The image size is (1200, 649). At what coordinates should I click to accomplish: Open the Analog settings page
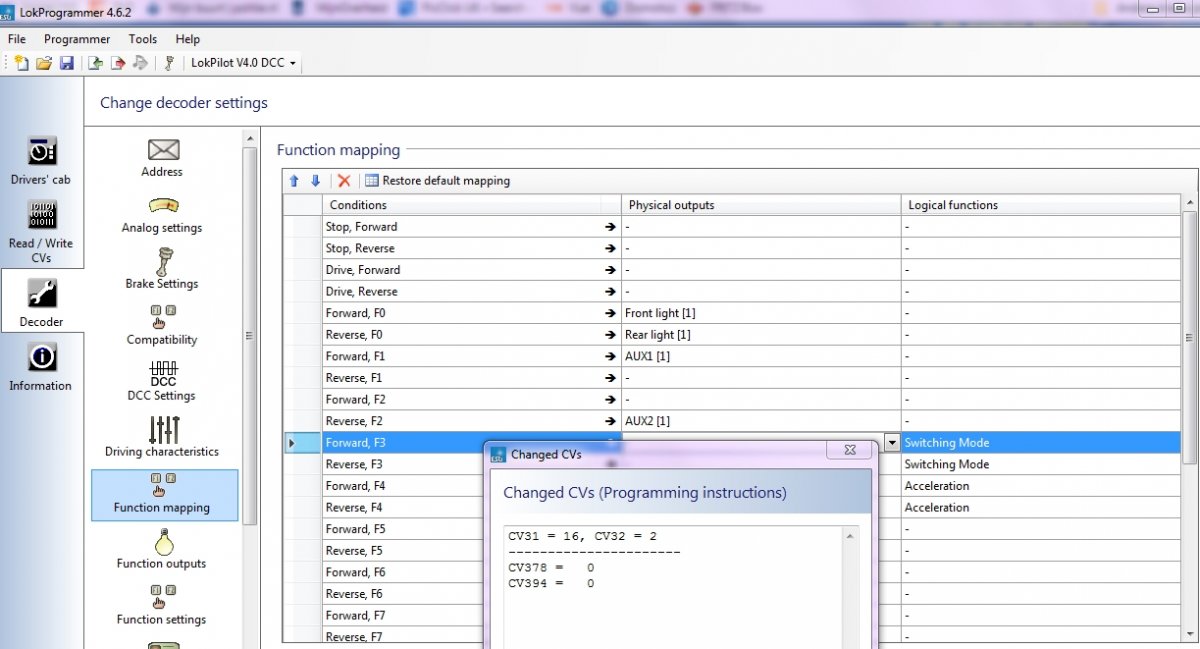[162, 214]
